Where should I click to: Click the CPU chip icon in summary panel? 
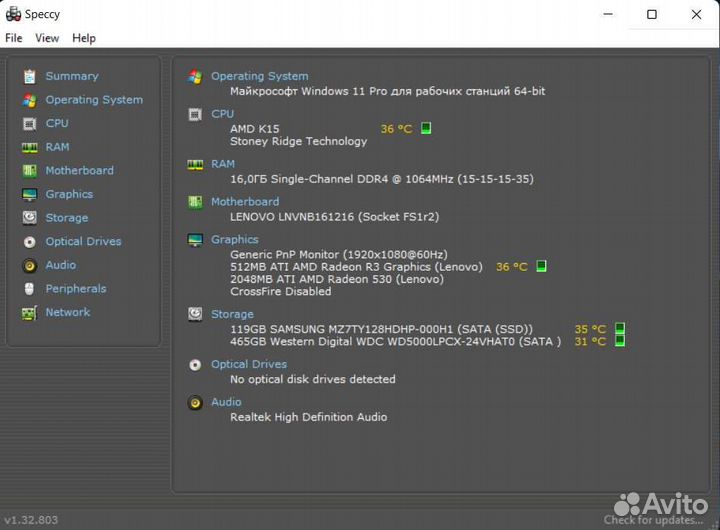(x=195, y=114)
